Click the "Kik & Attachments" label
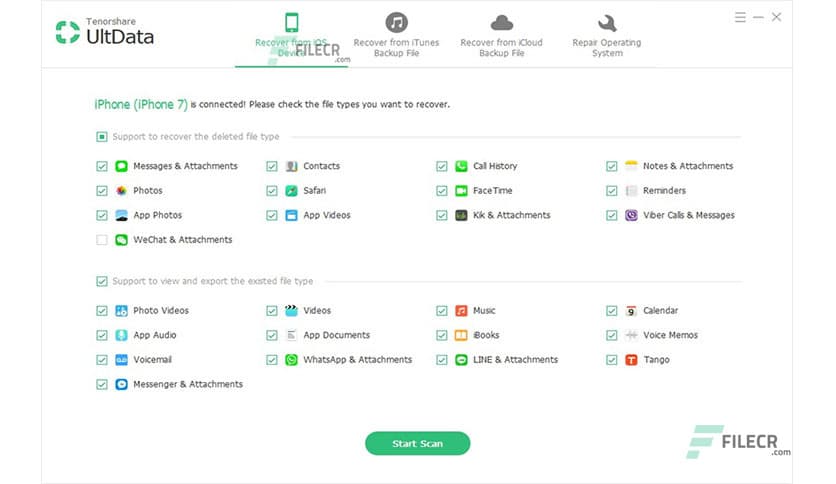 point(511,215)
